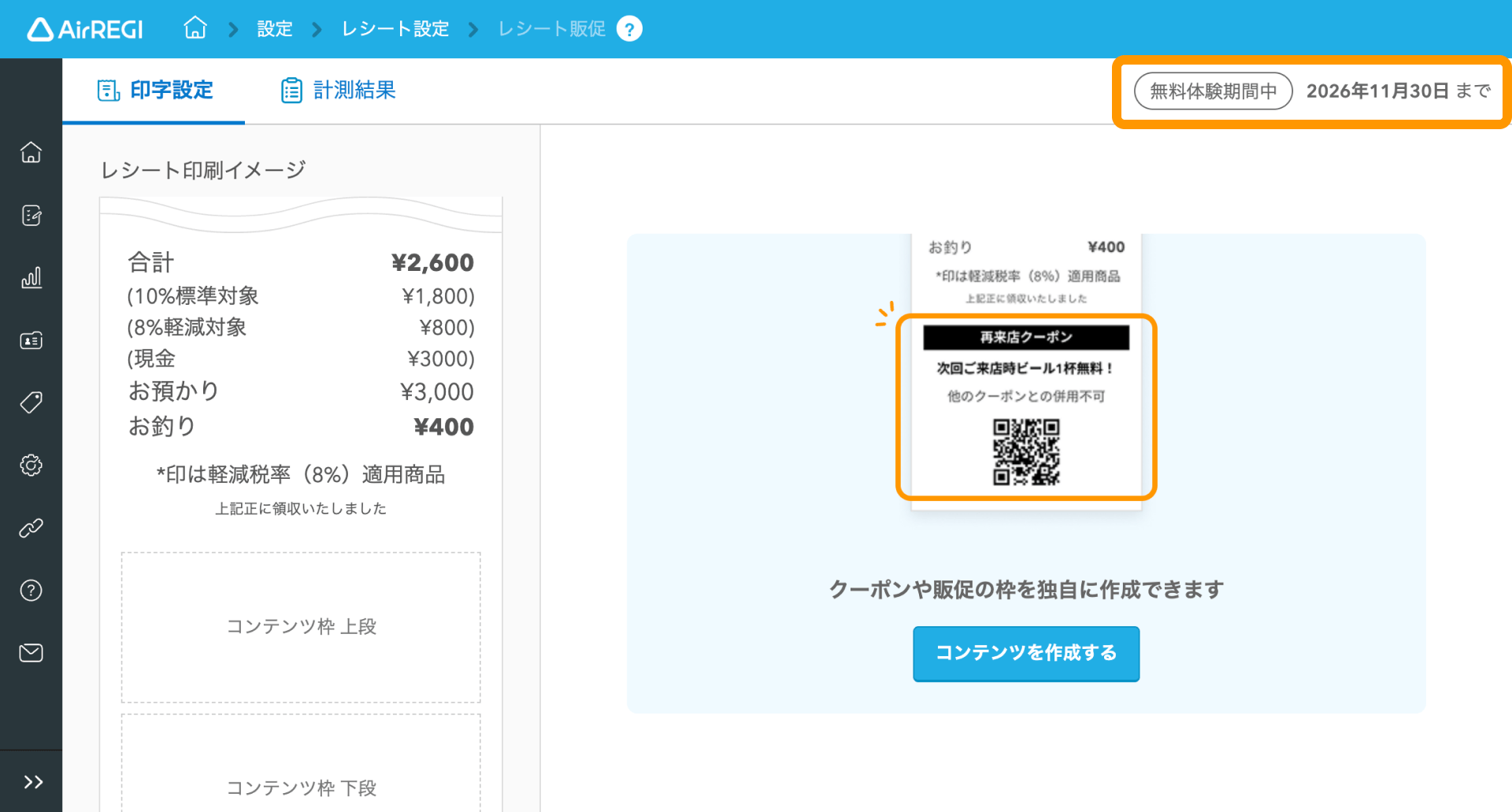The image size is (1512, 812).
Task: Click the クーポンや販促の枠を独自に作成できます text
Action: (1026, 589)
